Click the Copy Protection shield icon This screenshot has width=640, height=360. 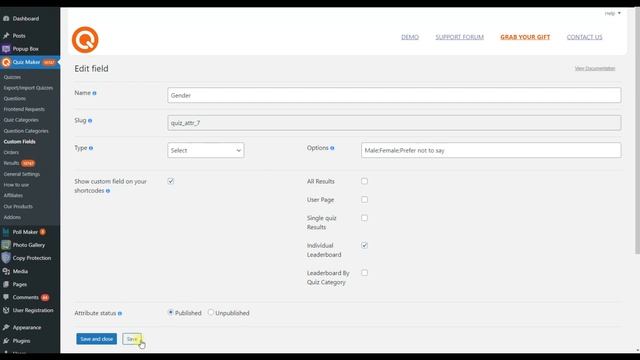pyautogui.click(x=6, y=258)
